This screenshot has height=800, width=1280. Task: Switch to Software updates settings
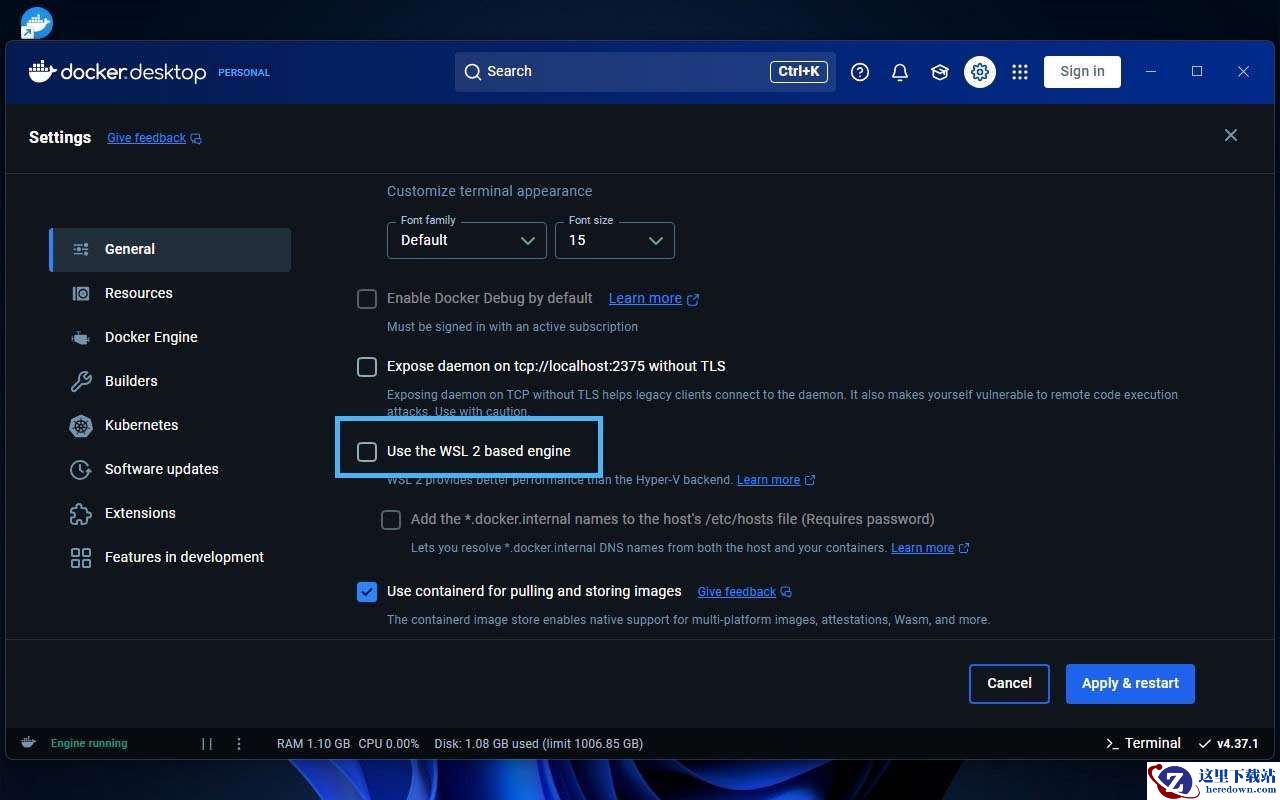click(170, 469)
